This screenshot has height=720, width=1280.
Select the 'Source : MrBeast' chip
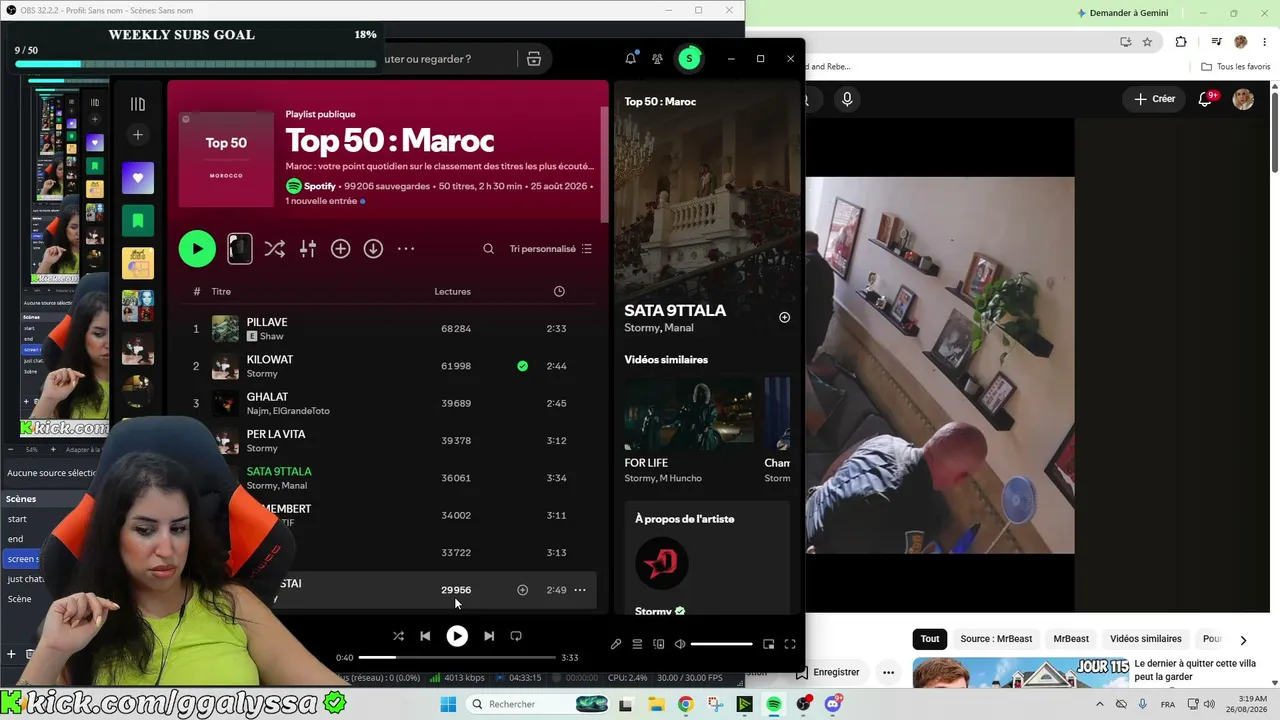click(x=996, y=639)
